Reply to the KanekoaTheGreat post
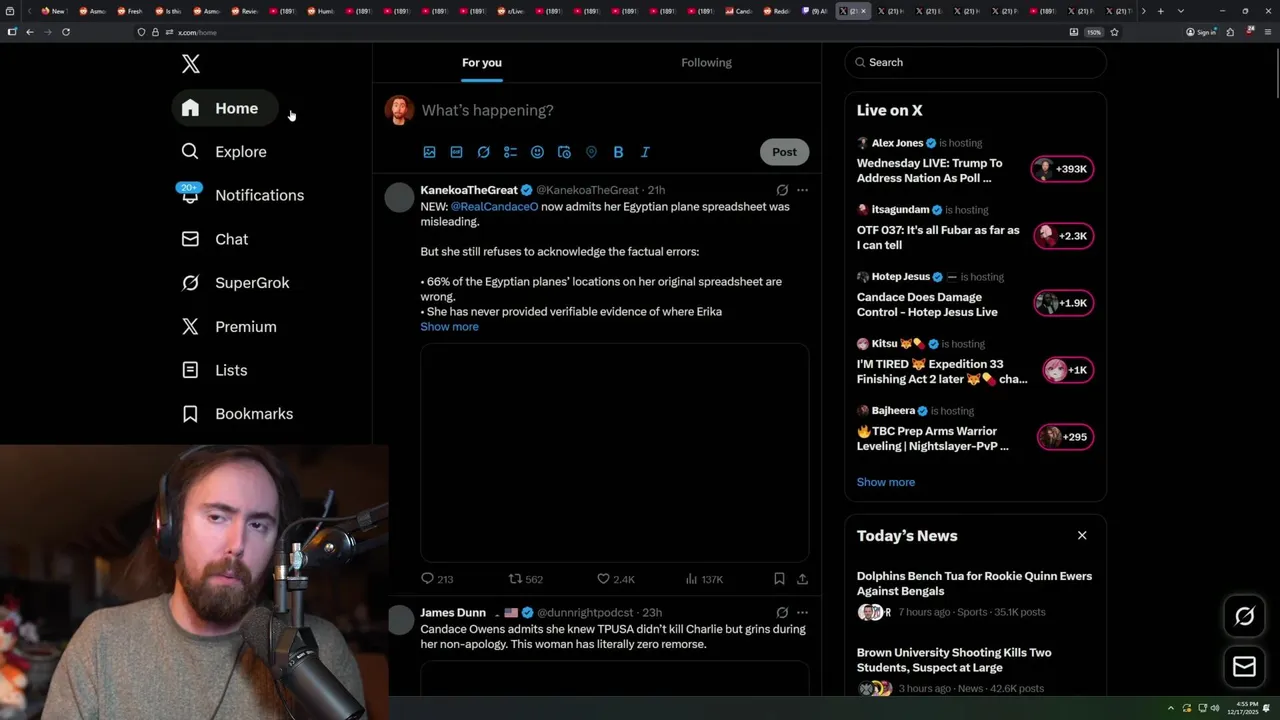 point(437,579)
